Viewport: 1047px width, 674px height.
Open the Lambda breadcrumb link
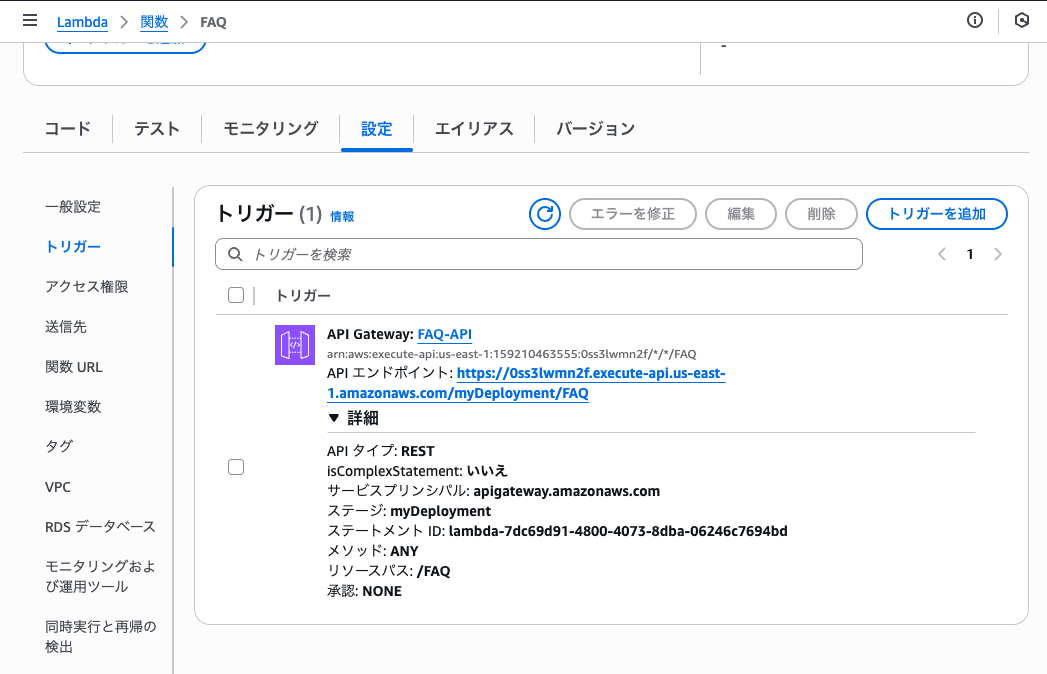coord(82,22)
